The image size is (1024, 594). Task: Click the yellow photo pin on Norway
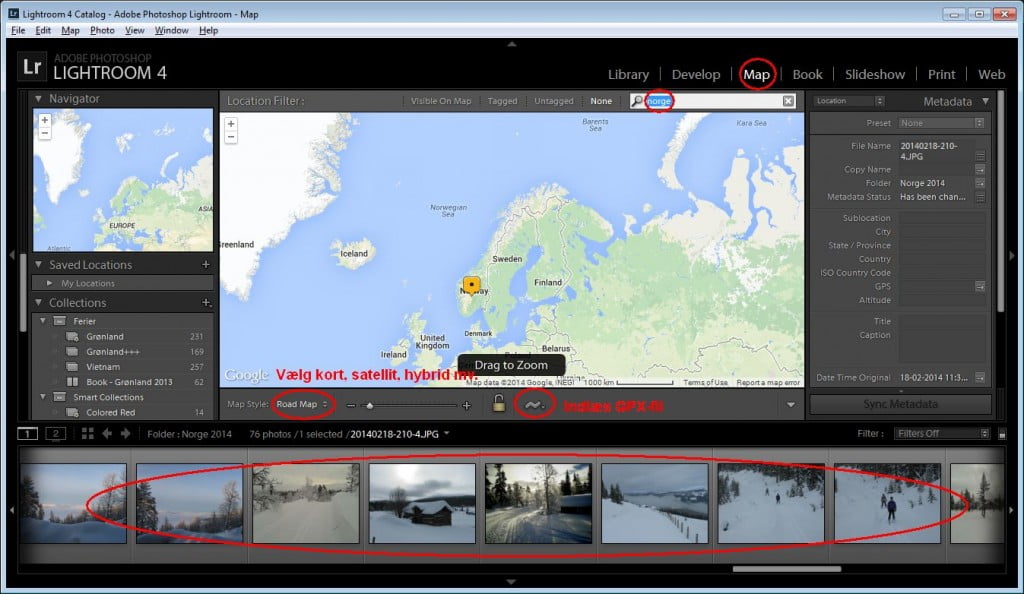(x=472, y=285)
